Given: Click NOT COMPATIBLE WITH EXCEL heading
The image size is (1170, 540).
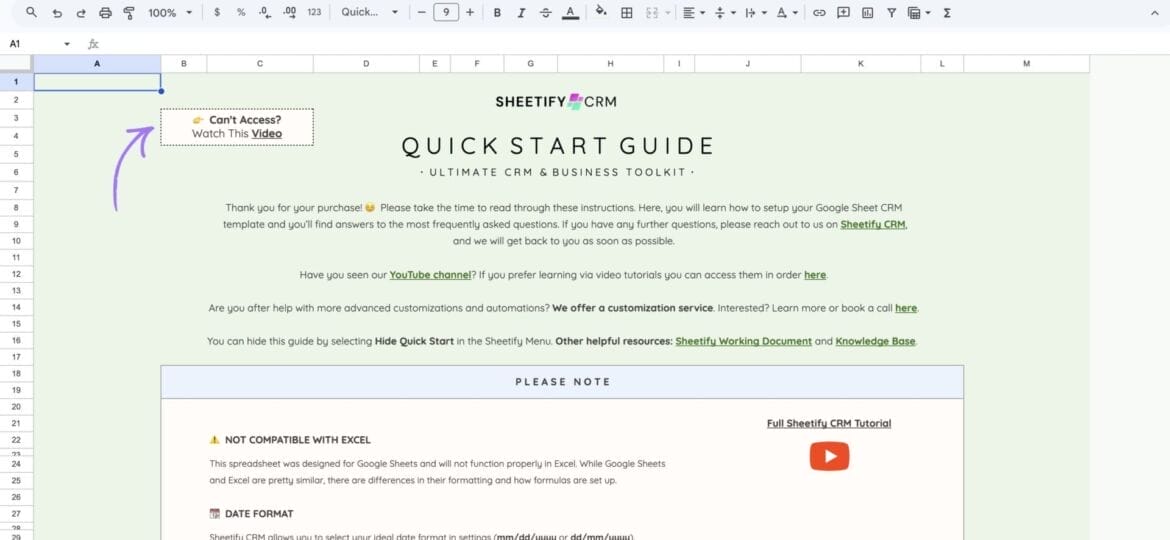Looking at the screenshot, I should coord(298,440).
